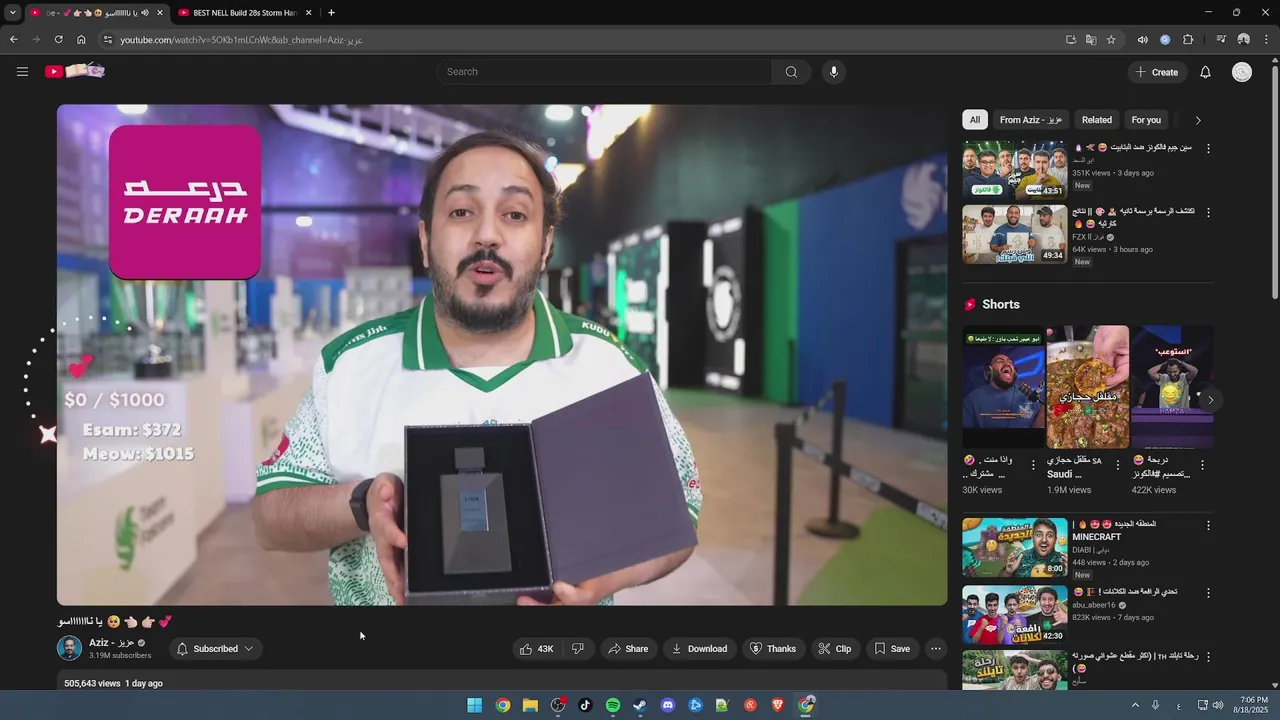
Task: Open more actions ellipsis under video
Action: (936, 649)
